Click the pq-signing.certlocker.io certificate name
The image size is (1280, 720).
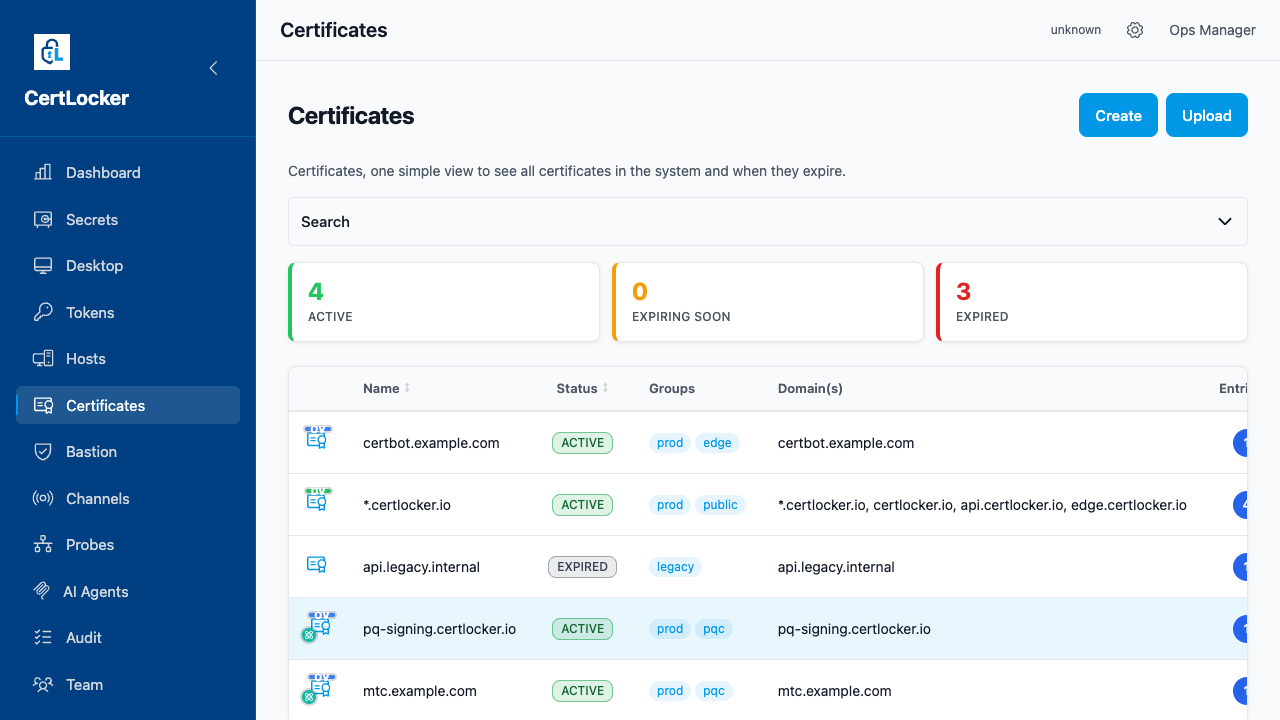point(440,629)
